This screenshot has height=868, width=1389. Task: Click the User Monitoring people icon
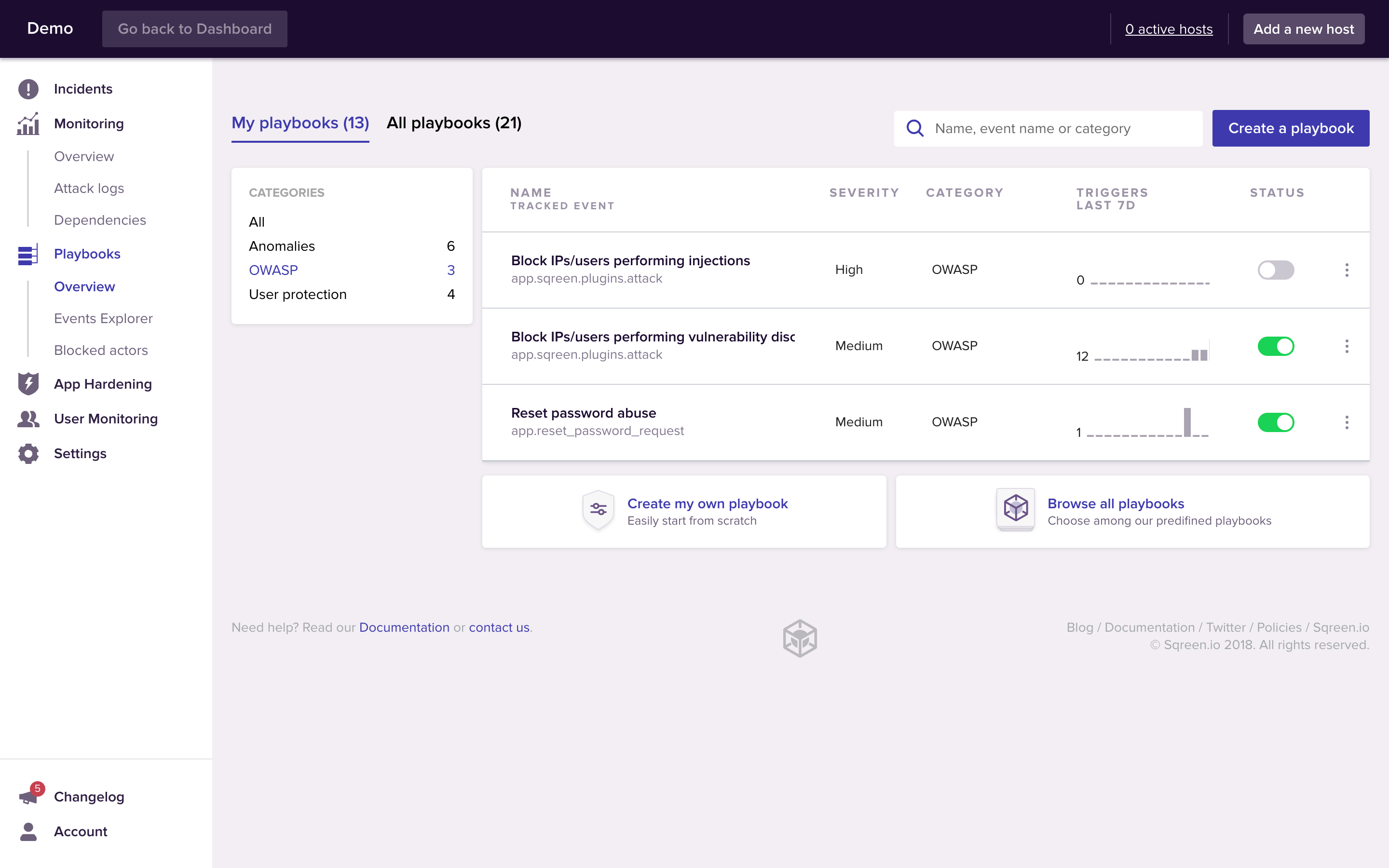pyautogui.click(x=28, y=419)
